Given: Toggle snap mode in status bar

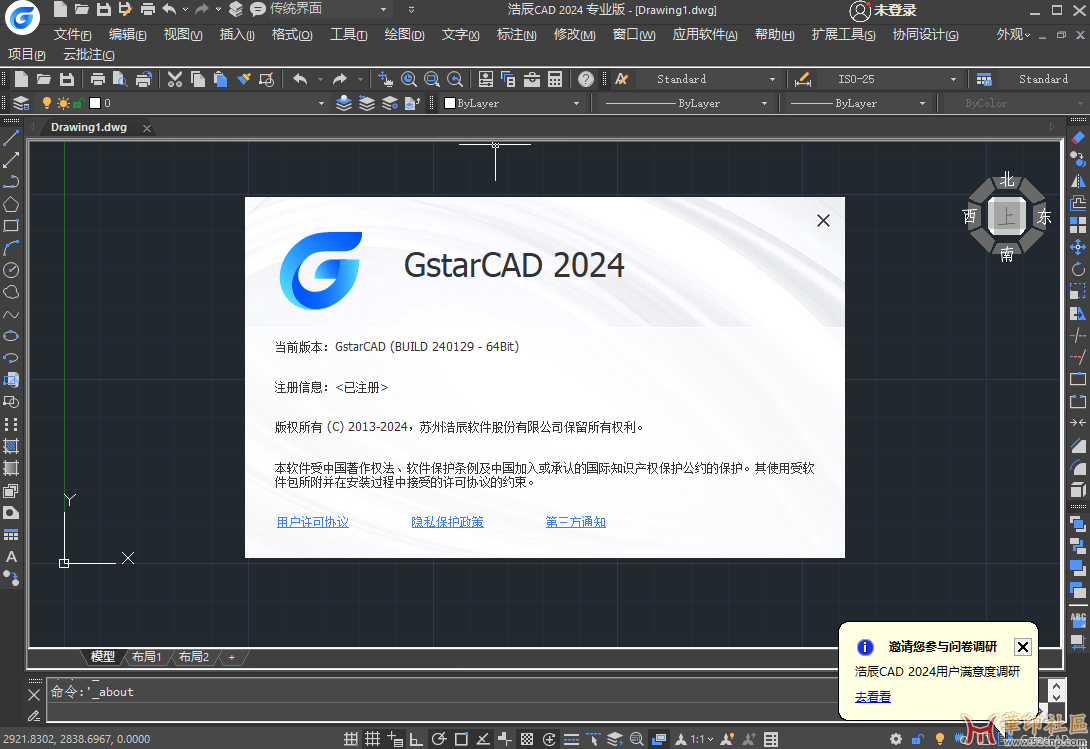Looking at the screenshot, I should click(351, 739).
